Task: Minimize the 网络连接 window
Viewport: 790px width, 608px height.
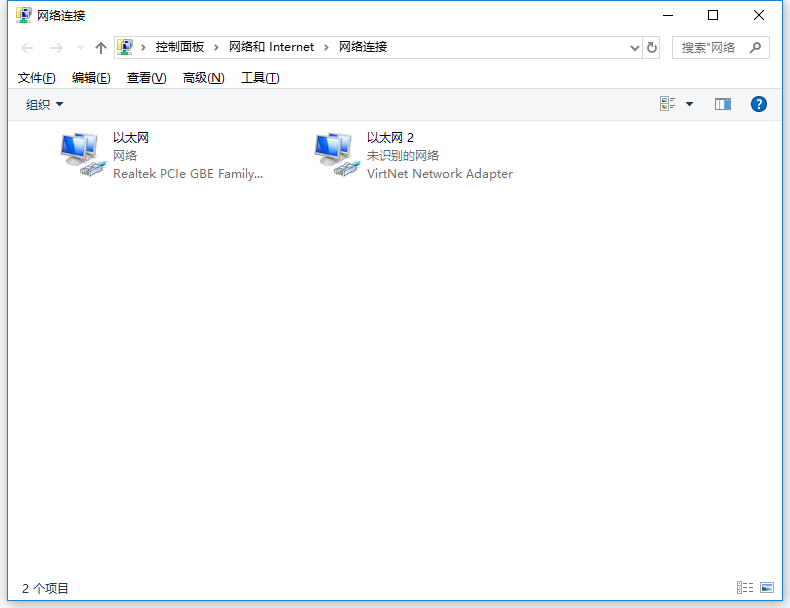Action: click(668, 15)
